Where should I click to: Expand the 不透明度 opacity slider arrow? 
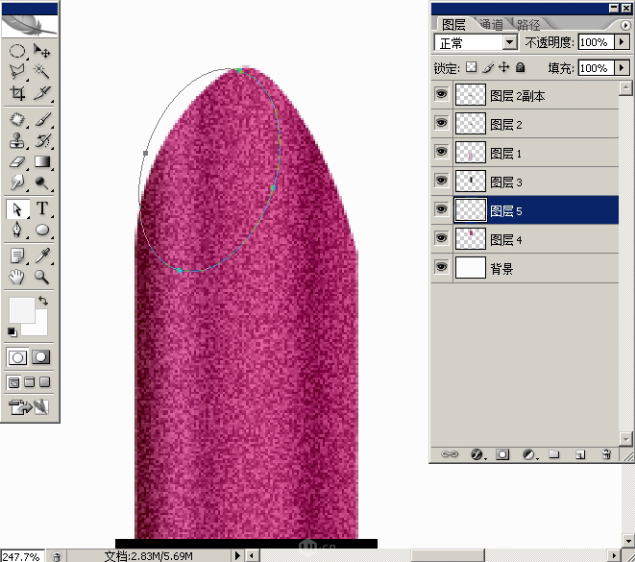pyautogui.click(x=622, y=43)
